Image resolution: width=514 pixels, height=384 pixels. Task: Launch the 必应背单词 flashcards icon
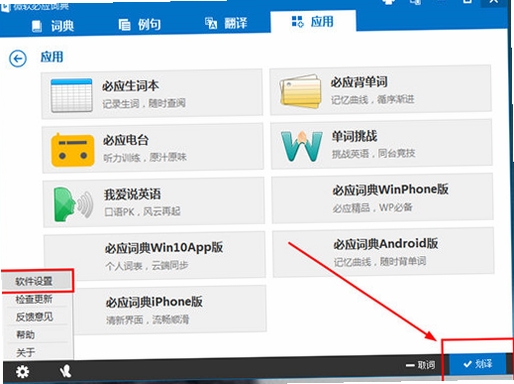[301, 91]
